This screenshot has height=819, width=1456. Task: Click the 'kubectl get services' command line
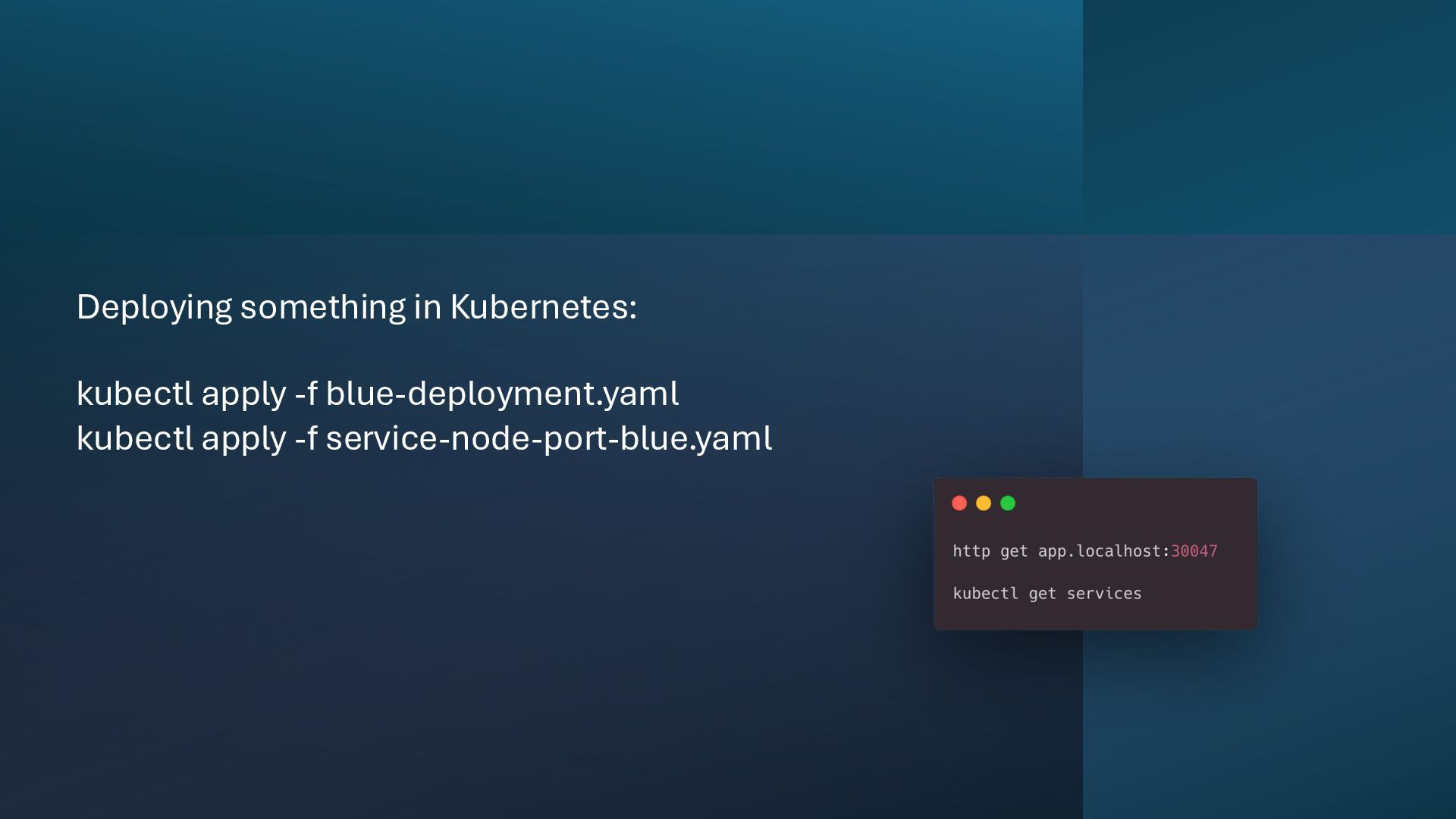(1046, 594)
